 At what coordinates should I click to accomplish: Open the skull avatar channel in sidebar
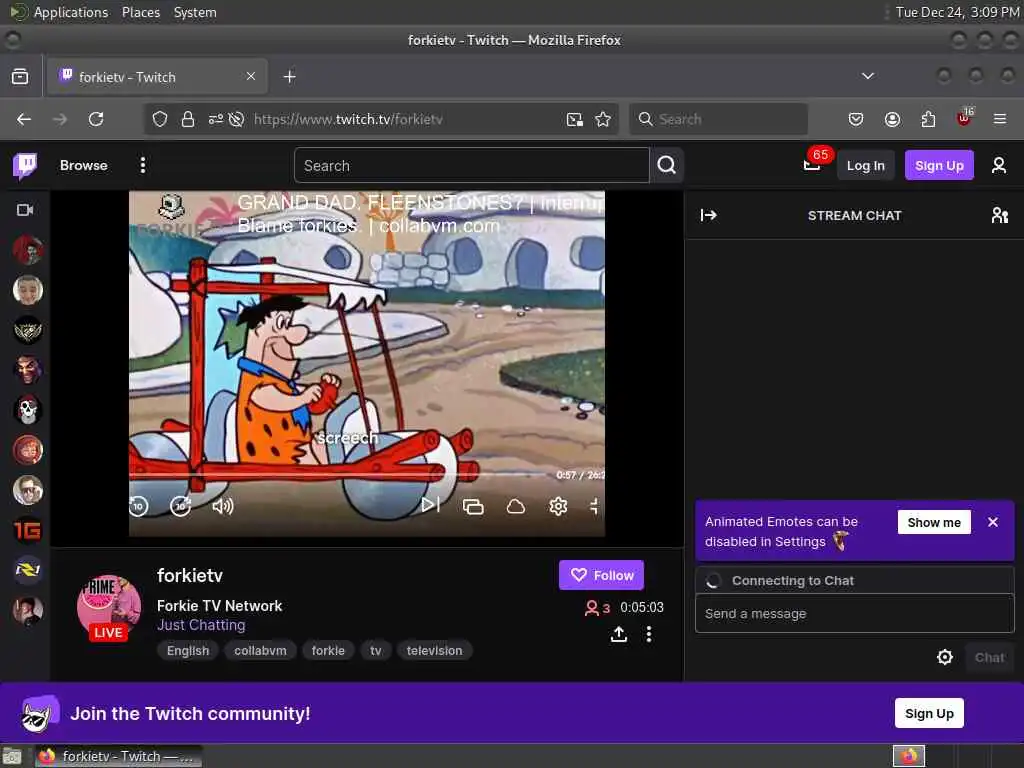(27, 410)
